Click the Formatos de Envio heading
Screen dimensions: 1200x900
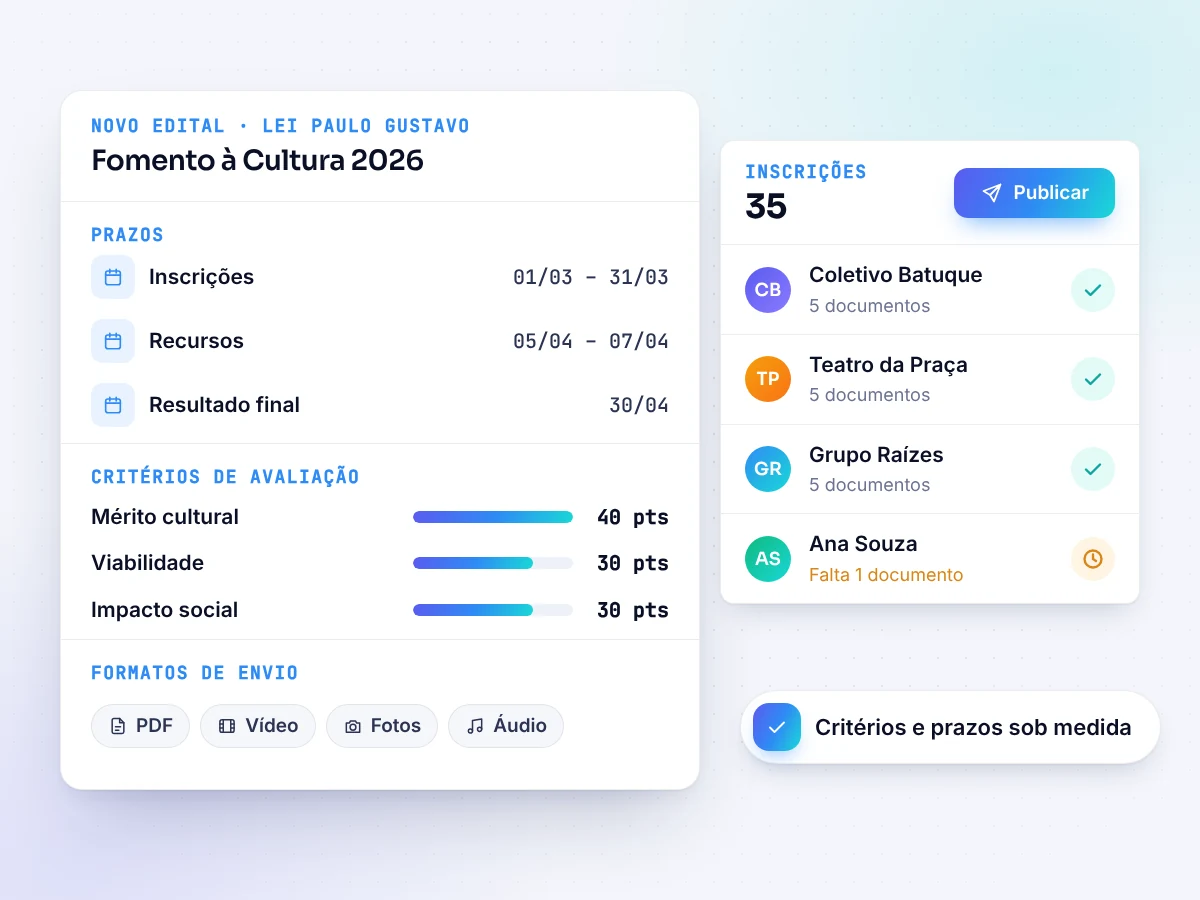pyautogui.click(x=195, y=673)
